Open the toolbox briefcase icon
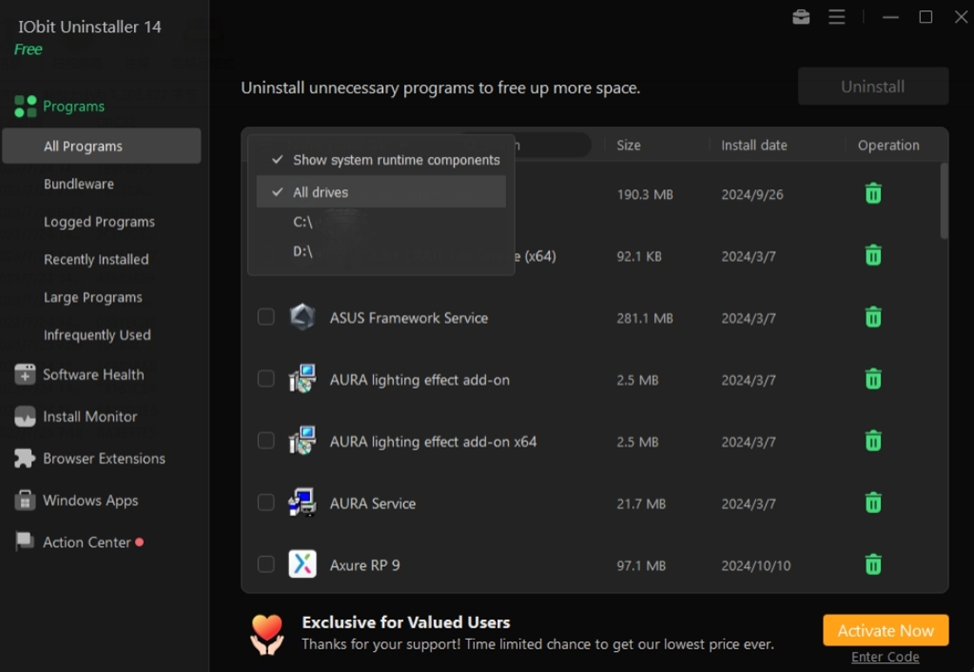 pyautogui.click(x=801, y=17)
